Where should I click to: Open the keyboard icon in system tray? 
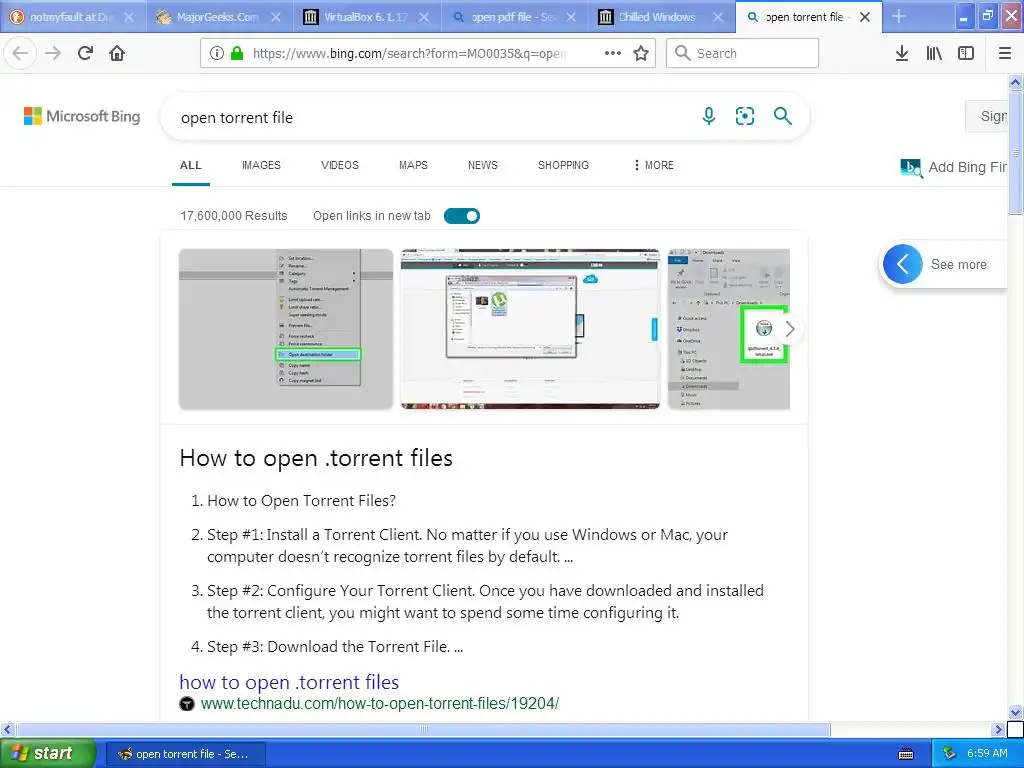906,754
